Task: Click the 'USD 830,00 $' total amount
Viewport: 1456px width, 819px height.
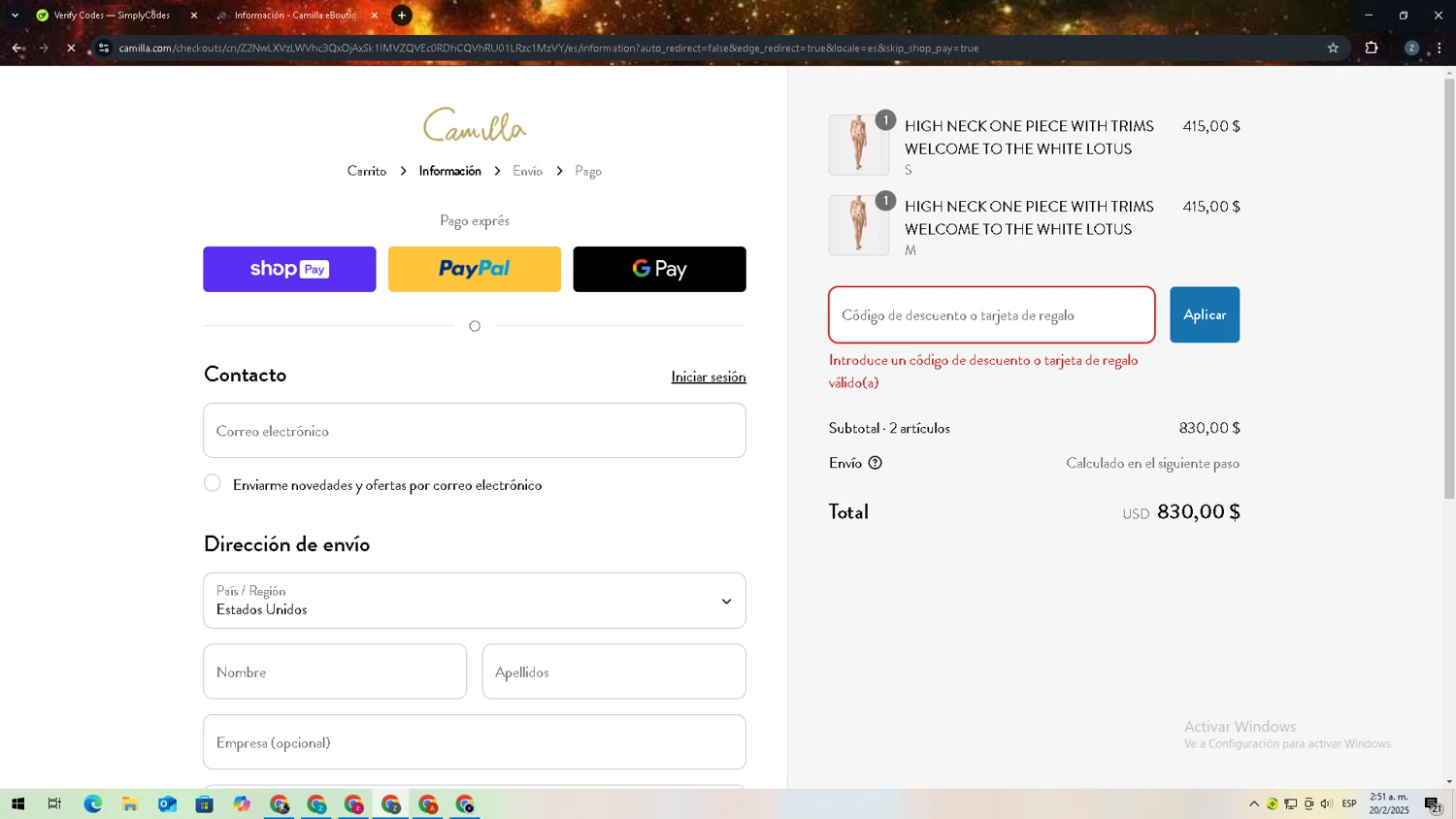Action: (1181, 511)
